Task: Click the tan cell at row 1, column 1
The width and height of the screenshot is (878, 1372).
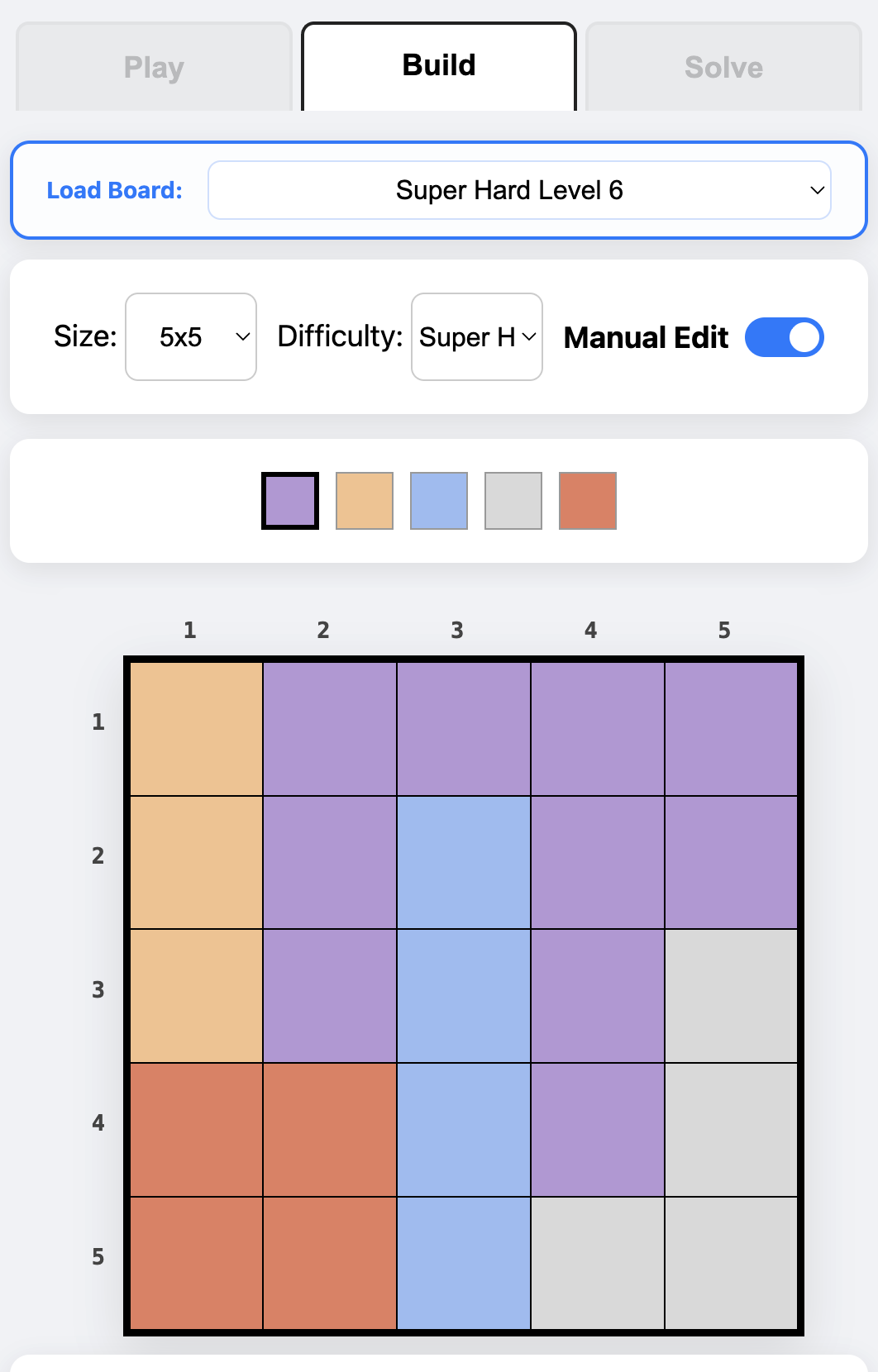Action: (197, 729)
